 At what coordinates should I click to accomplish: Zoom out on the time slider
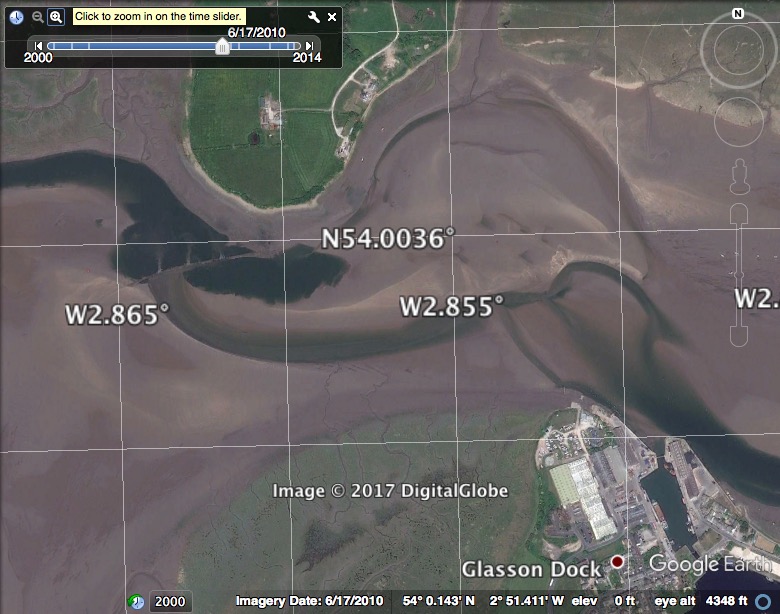37,17
